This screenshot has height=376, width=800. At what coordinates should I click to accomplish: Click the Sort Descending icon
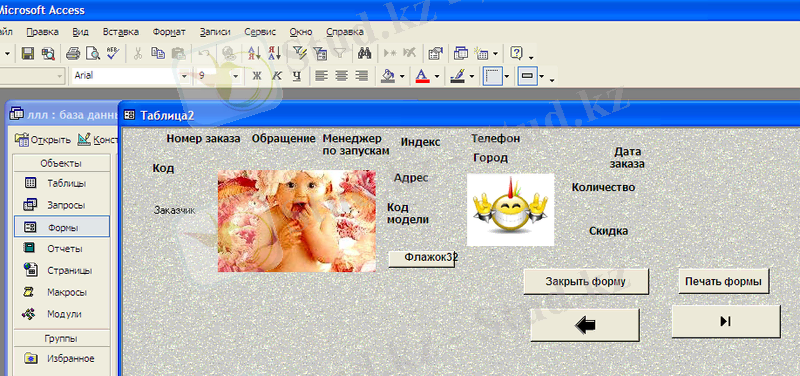tap(274, 53)
